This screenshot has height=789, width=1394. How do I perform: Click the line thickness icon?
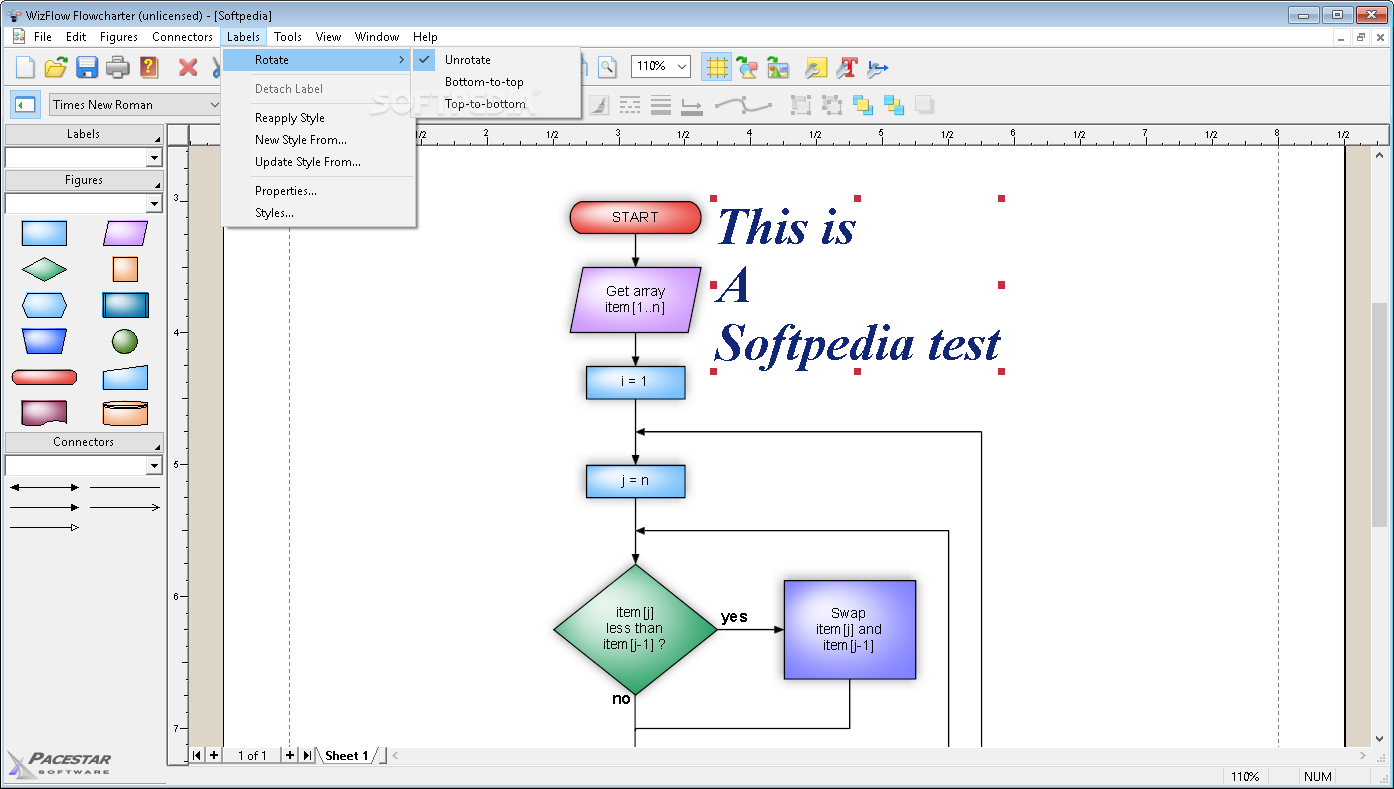click(x=660, y=104)
